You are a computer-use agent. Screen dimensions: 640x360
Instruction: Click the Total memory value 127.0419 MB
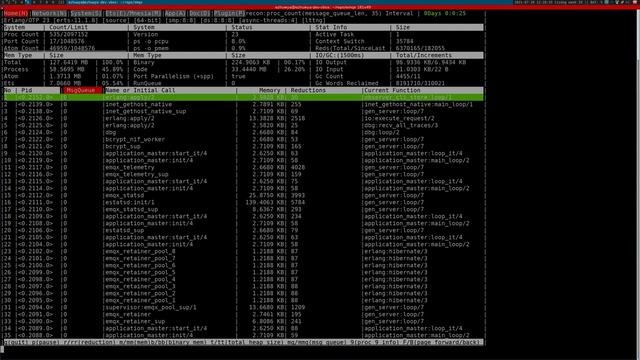point(69,62)
